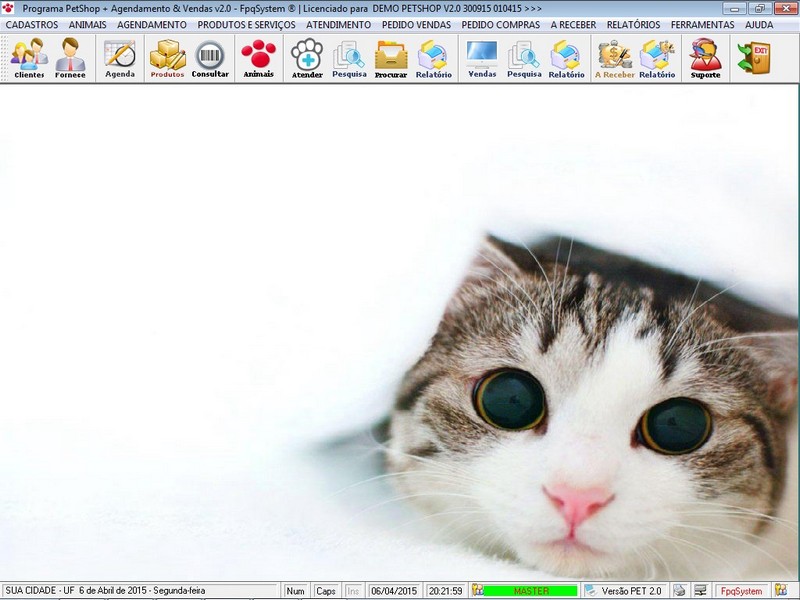
Task: Open the Agenda calendar icon
Action: tap(120, 58)
